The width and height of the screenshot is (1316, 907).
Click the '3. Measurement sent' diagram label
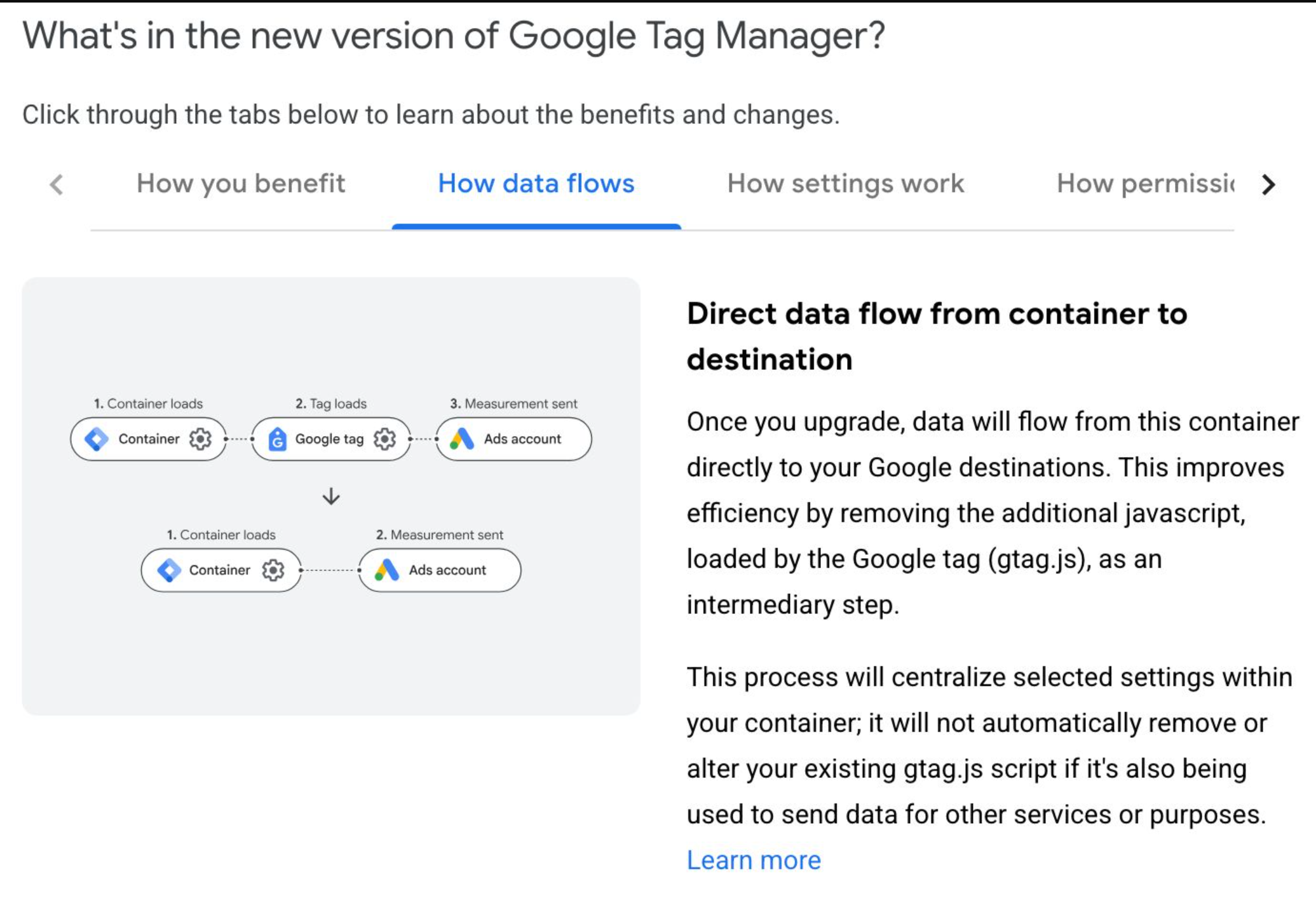(x=513, y=404)
